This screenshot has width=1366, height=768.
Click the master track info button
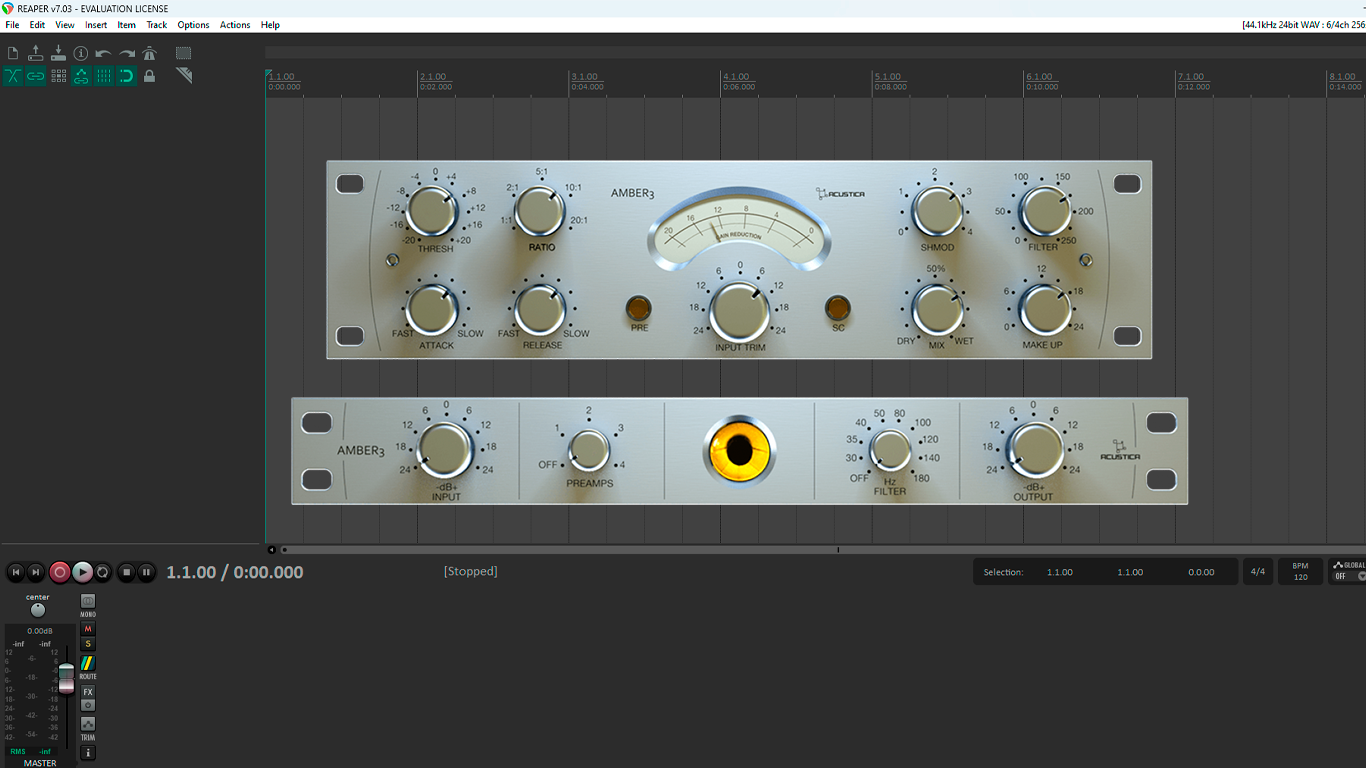pos(88,753)
